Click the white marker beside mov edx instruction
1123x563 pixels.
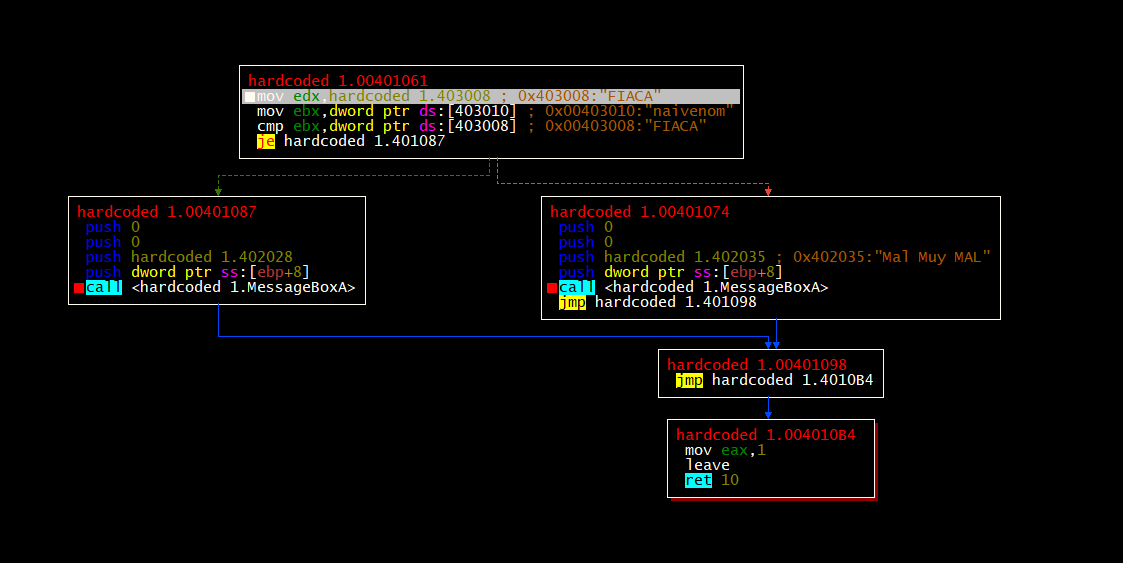[x=249, y=97]
